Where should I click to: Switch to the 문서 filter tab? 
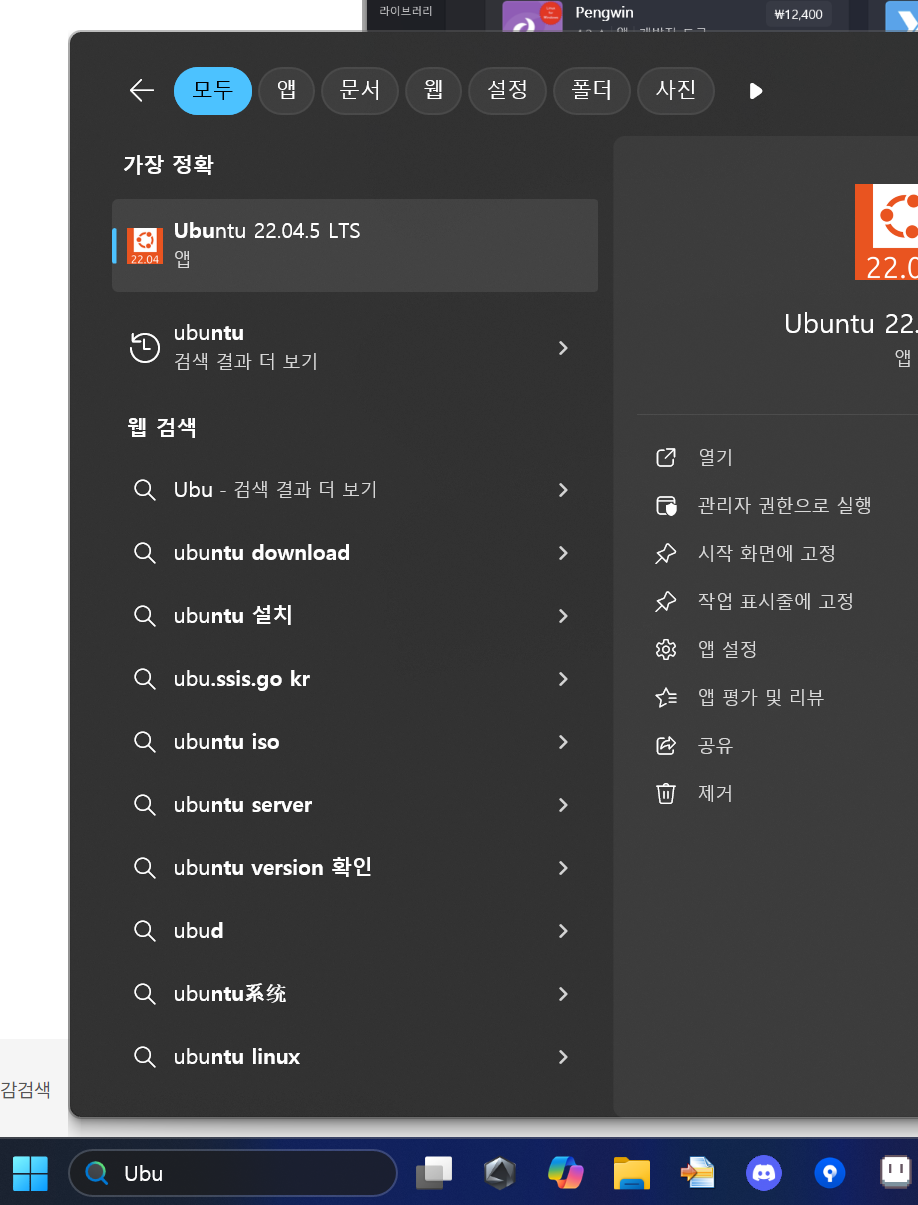(359, 91)
